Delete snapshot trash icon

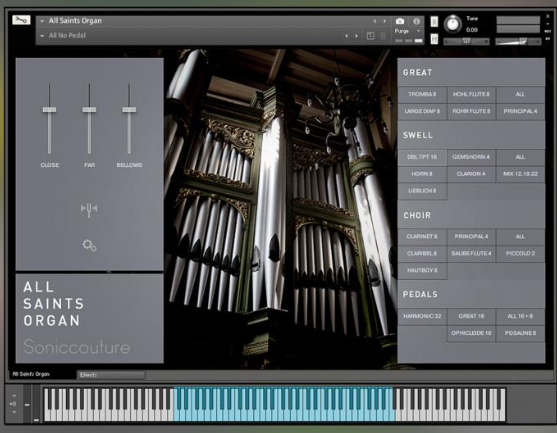point(383,36)
